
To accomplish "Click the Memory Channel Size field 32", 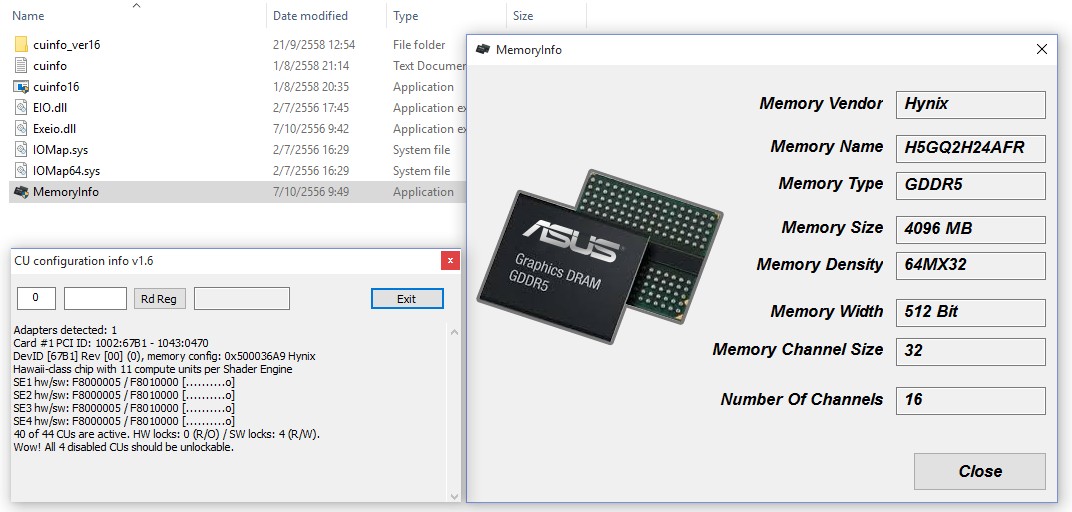I will point(971,352).
